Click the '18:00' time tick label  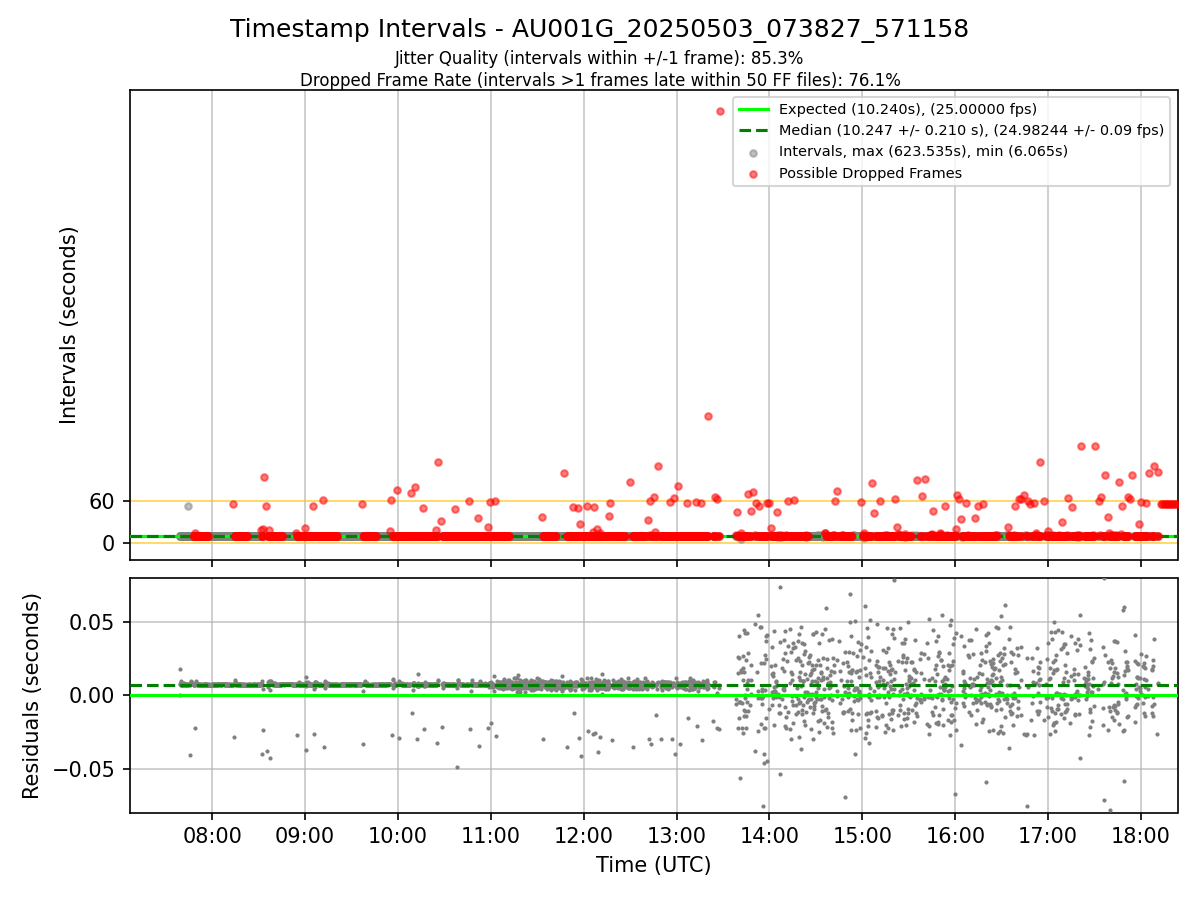1141,834
